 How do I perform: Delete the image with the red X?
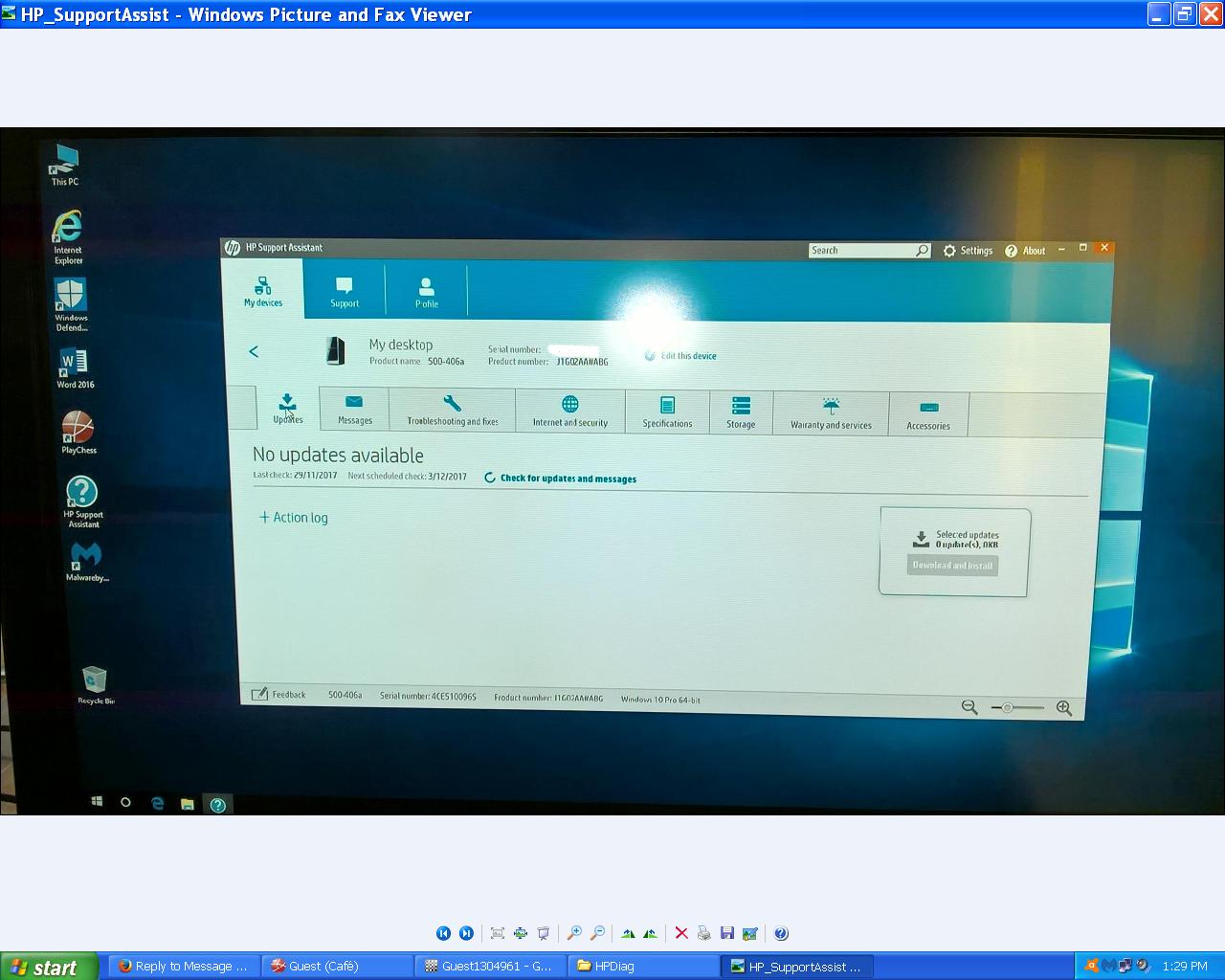click(x=681, y=933)
